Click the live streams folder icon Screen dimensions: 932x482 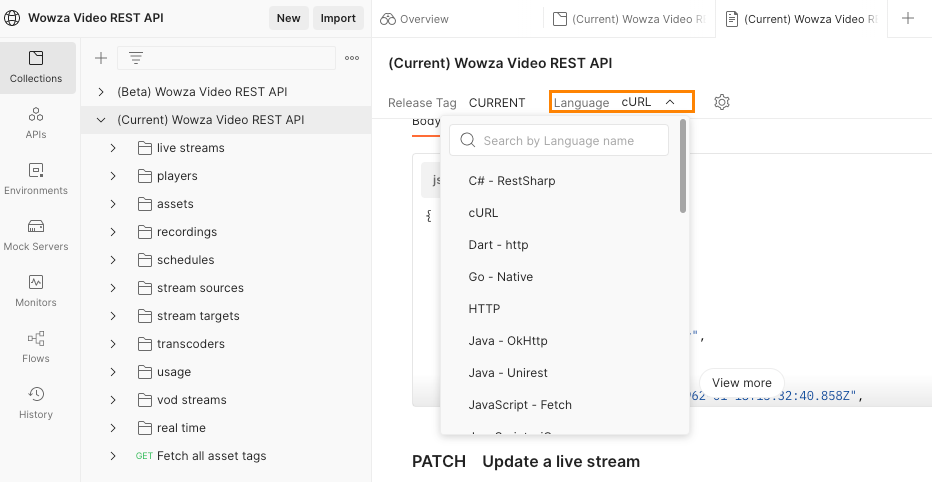pyautogui.click(x=144, y=148)
